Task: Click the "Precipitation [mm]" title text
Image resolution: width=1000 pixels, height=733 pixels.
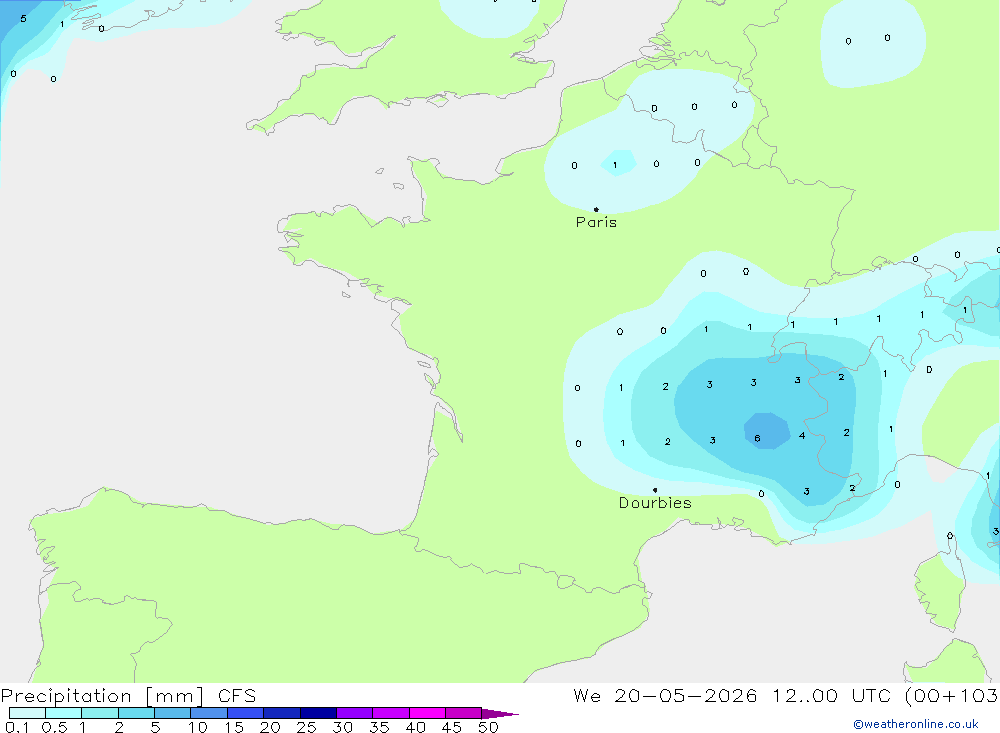Action: (102, 696)
